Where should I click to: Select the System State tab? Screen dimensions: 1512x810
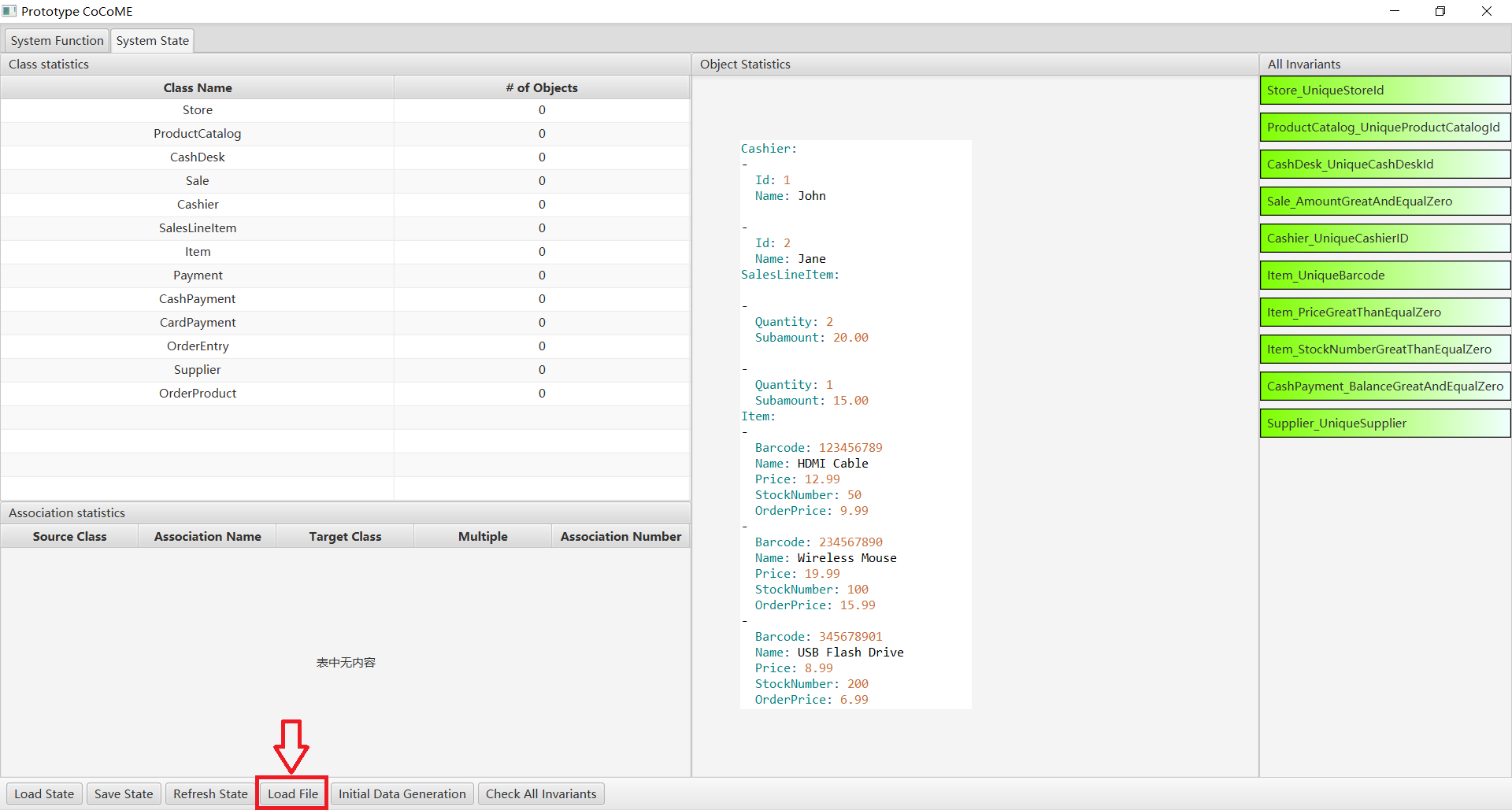(153, 41)
